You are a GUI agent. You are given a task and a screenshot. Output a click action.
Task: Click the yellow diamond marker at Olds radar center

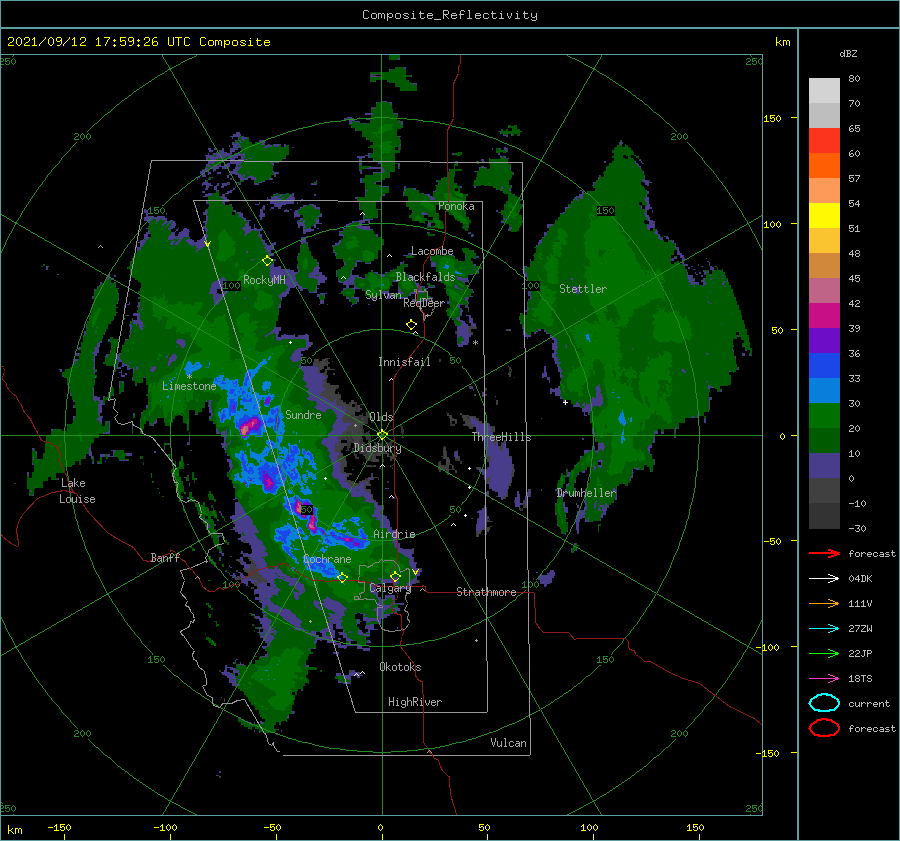(382, 435)
